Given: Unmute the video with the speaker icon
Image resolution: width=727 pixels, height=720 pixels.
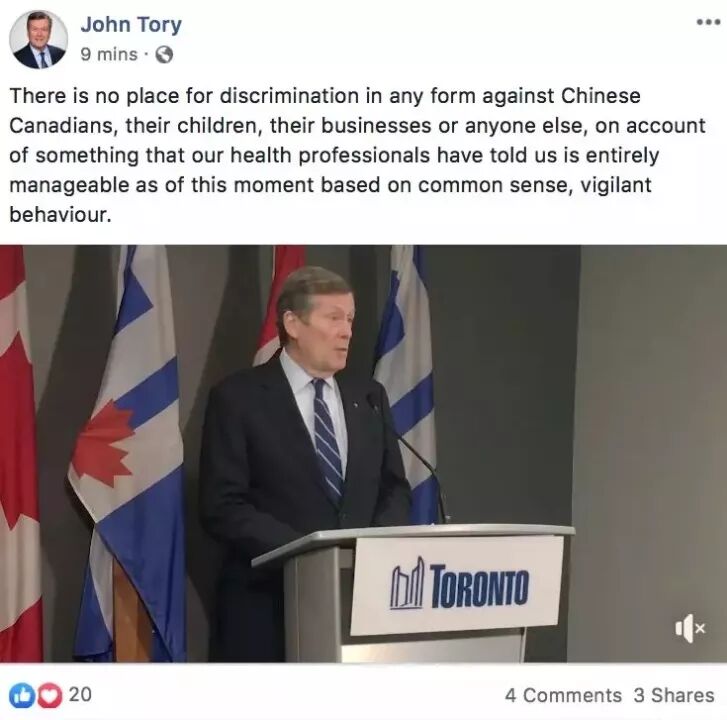Looking at the screenshot, I should point(690,629).
